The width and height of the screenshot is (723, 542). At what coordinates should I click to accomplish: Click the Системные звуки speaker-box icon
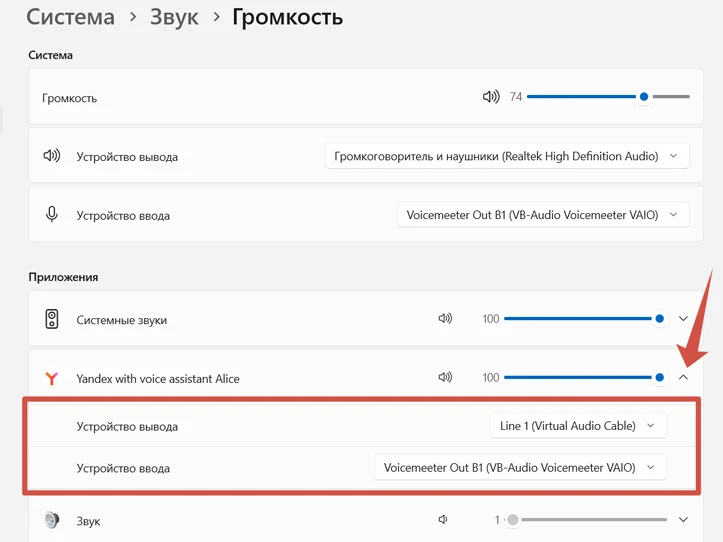pyautogui.click(x=52, y=319)
